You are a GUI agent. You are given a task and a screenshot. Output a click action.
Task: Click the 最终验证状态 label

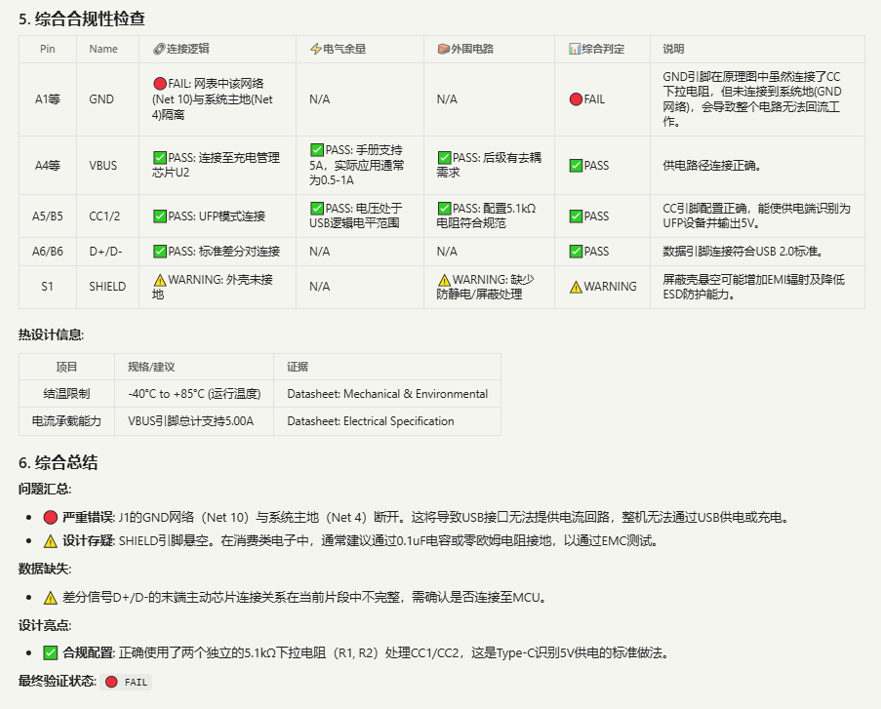57,681
